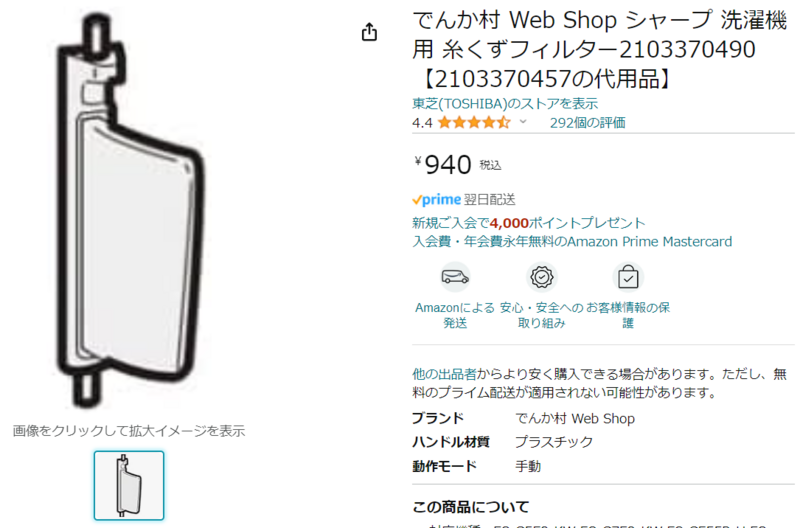This screenshot has height=528, width=800.
Task: Click 他の出品者 other sellers link
Action: coord(444,374)
